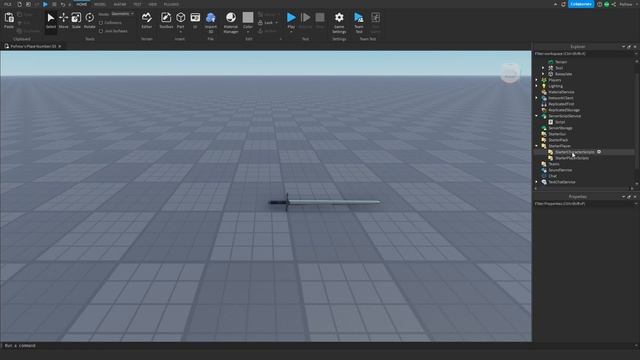
Task: Select the place document tab
Action: click(33, 46)
